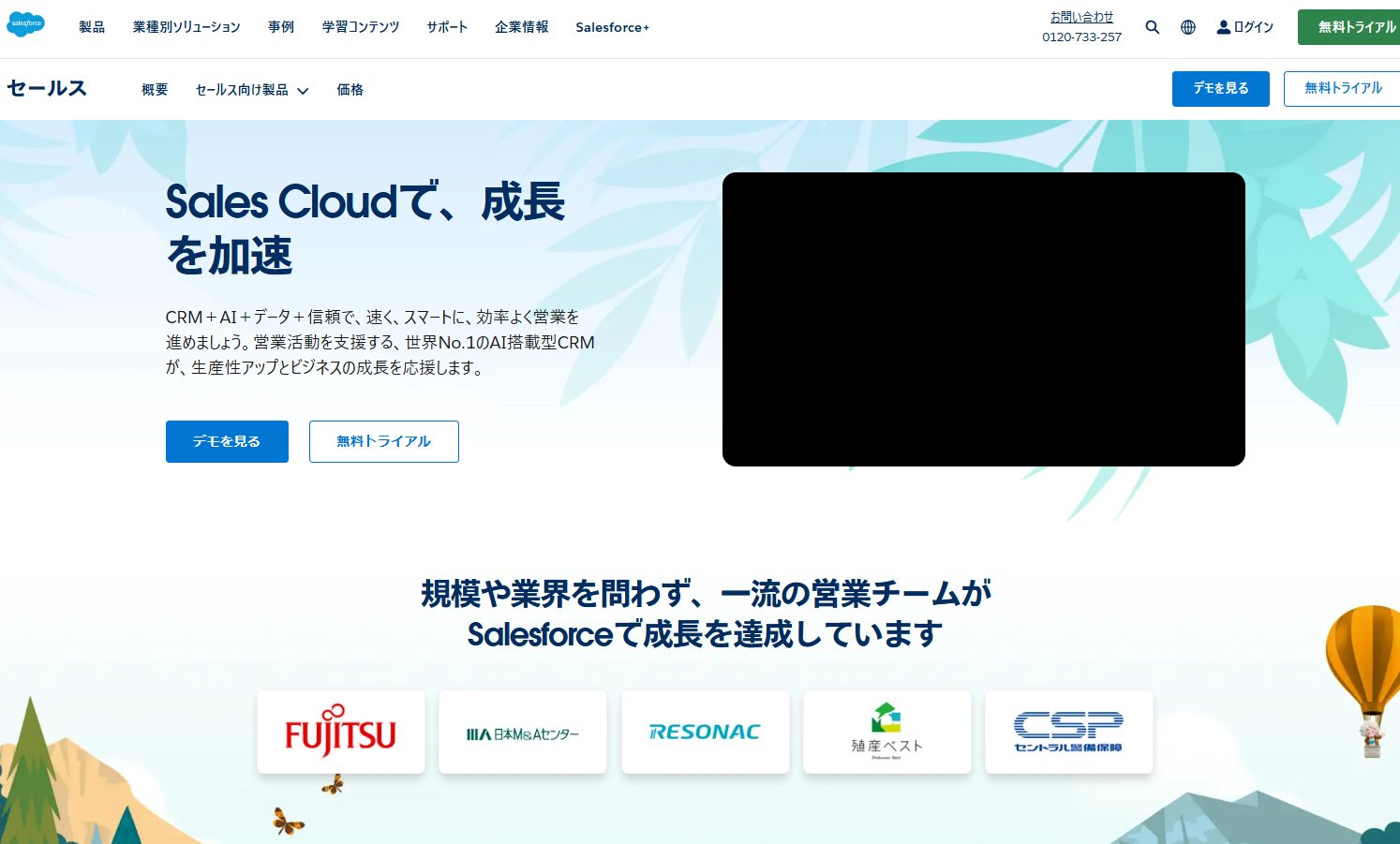
Task: Open the 事例 menu
Action: (x=281, y=27)
